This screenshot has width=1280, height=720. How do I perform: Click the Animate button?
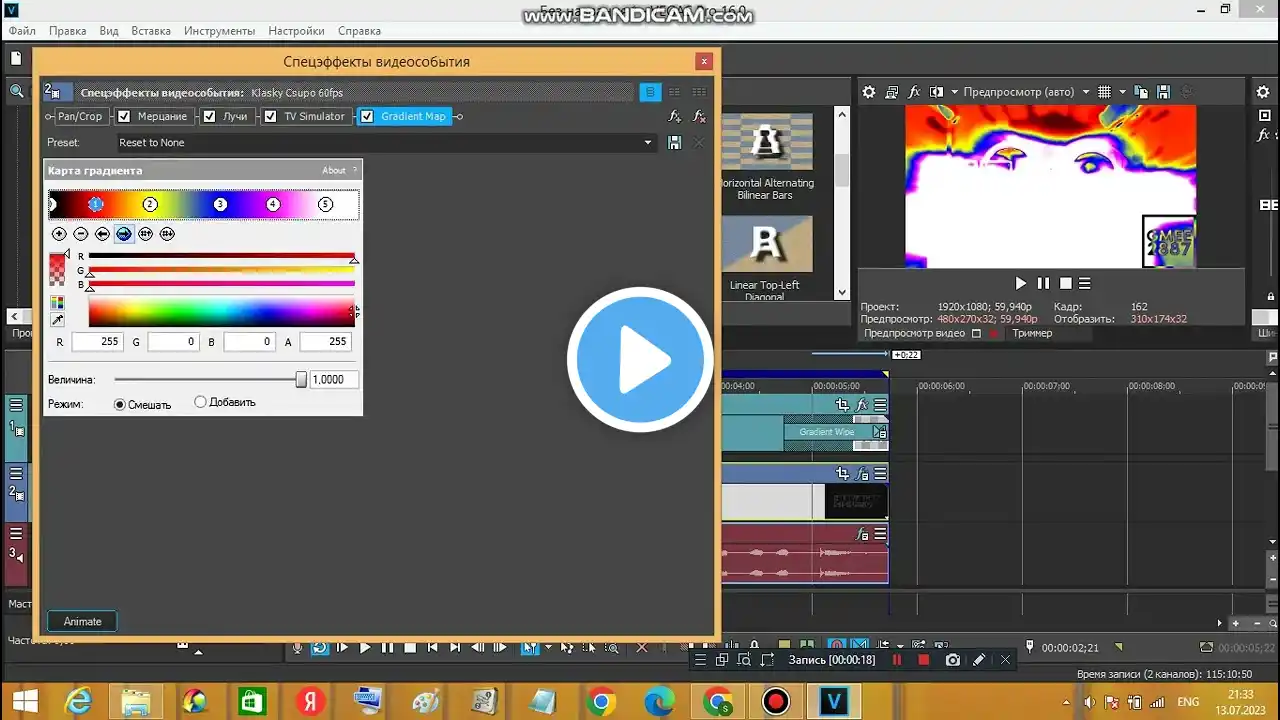(x=82, y=621)
